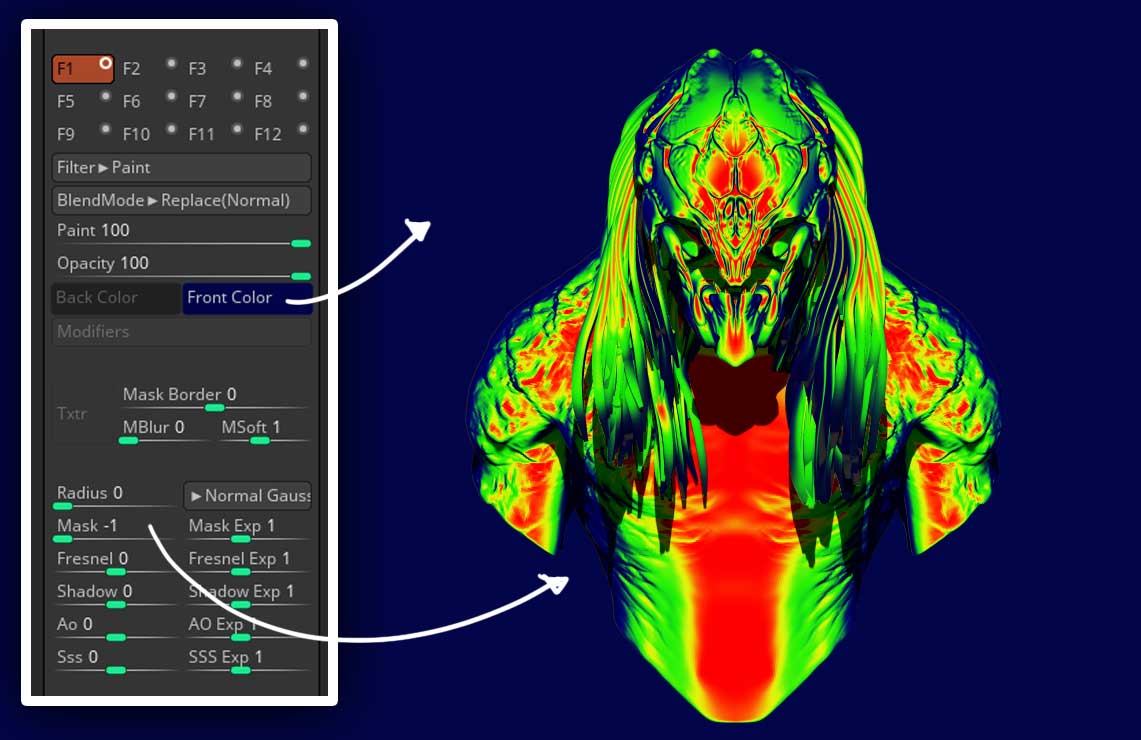Toggle the F5 enable dot

pos(106,96)
